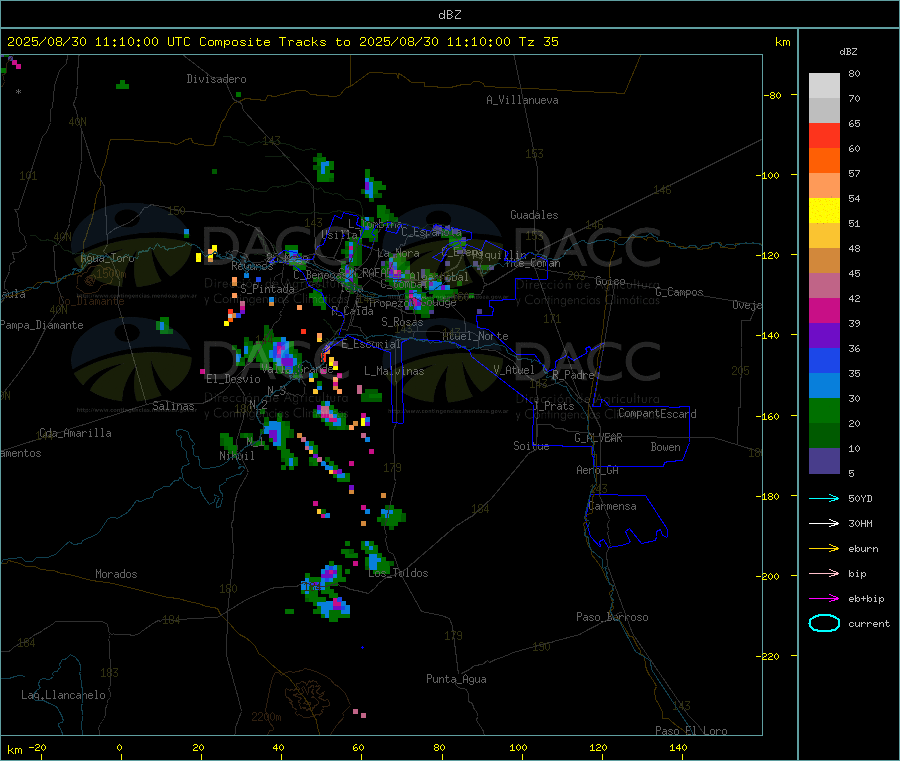
Task: Click the El_Desvio map label
Action: pyautogui.click(x=233, y=379)
